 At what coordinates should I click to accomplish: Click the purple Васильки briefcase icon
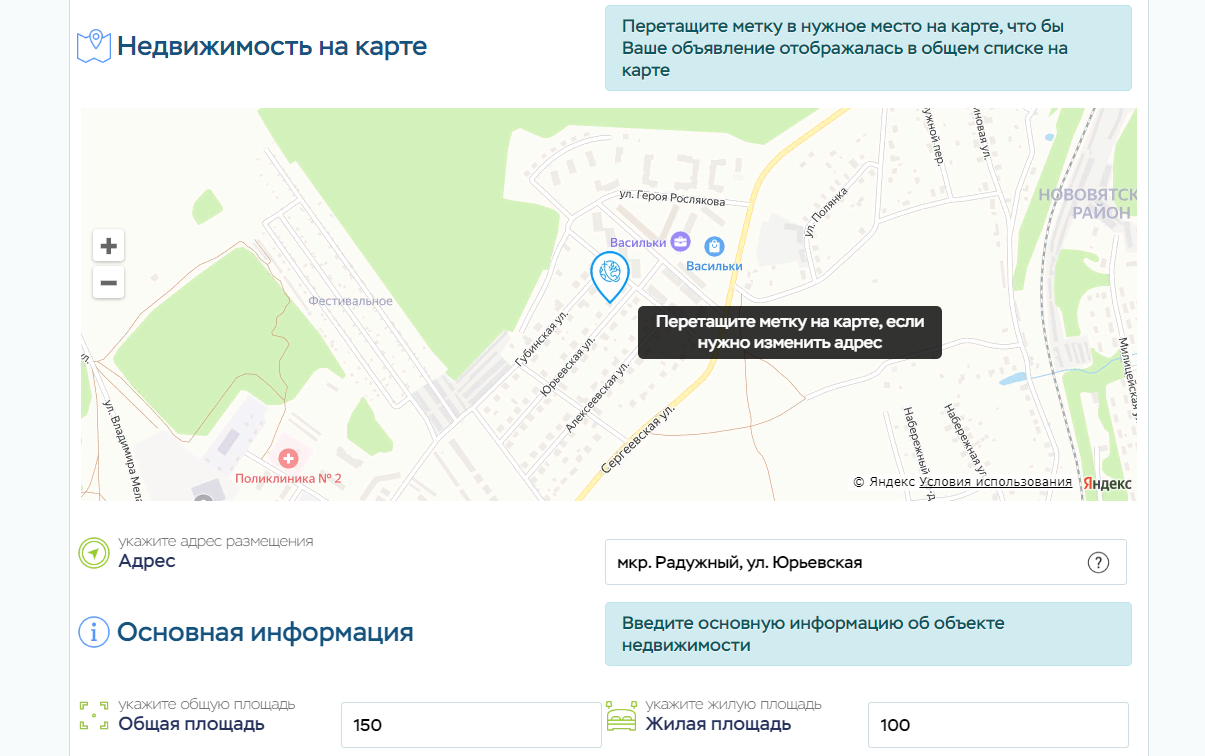pos(680,241)
